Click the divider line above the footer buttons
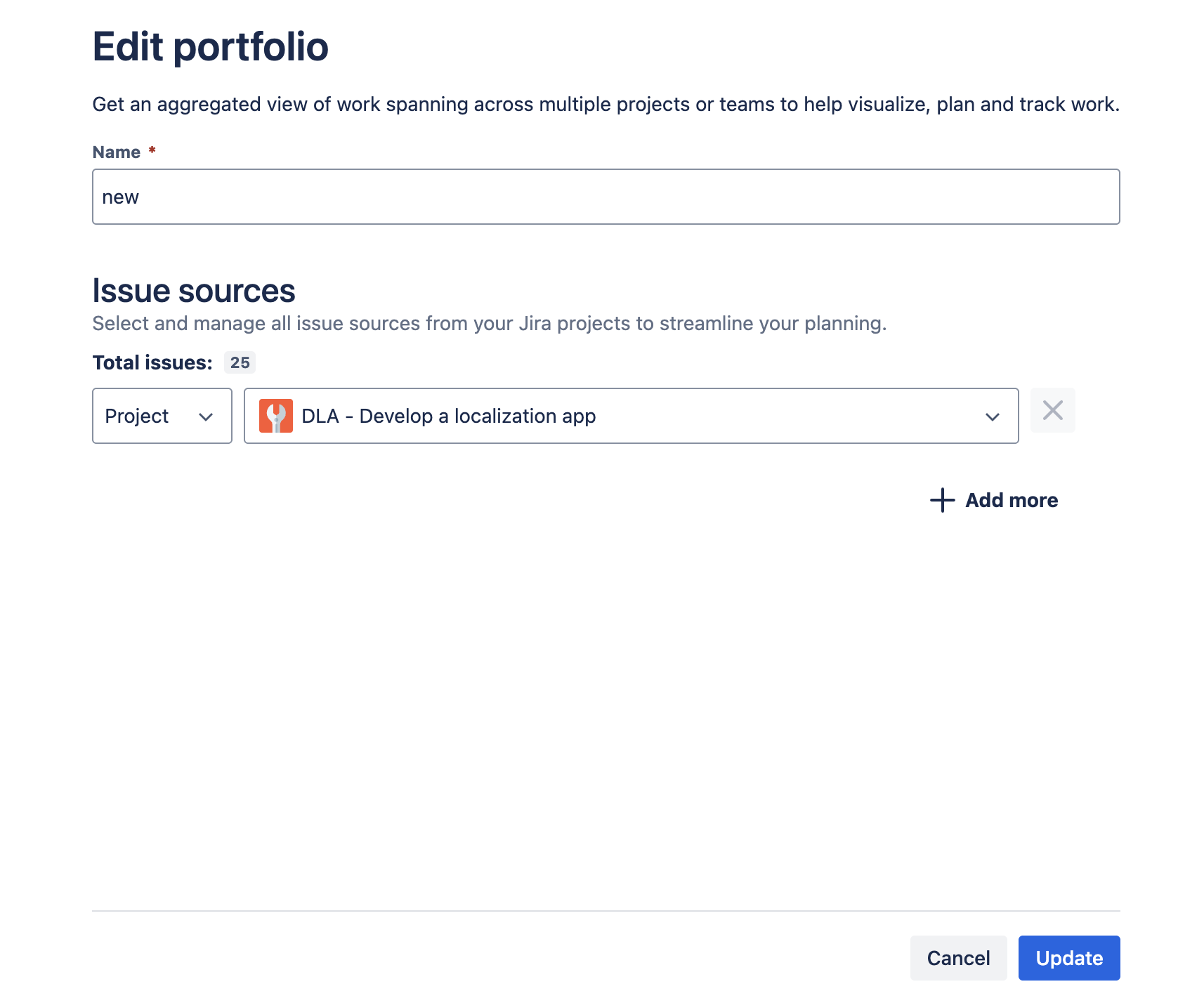The width and height of the screenshot is (1204, 1003). click(x=606, y=911)
